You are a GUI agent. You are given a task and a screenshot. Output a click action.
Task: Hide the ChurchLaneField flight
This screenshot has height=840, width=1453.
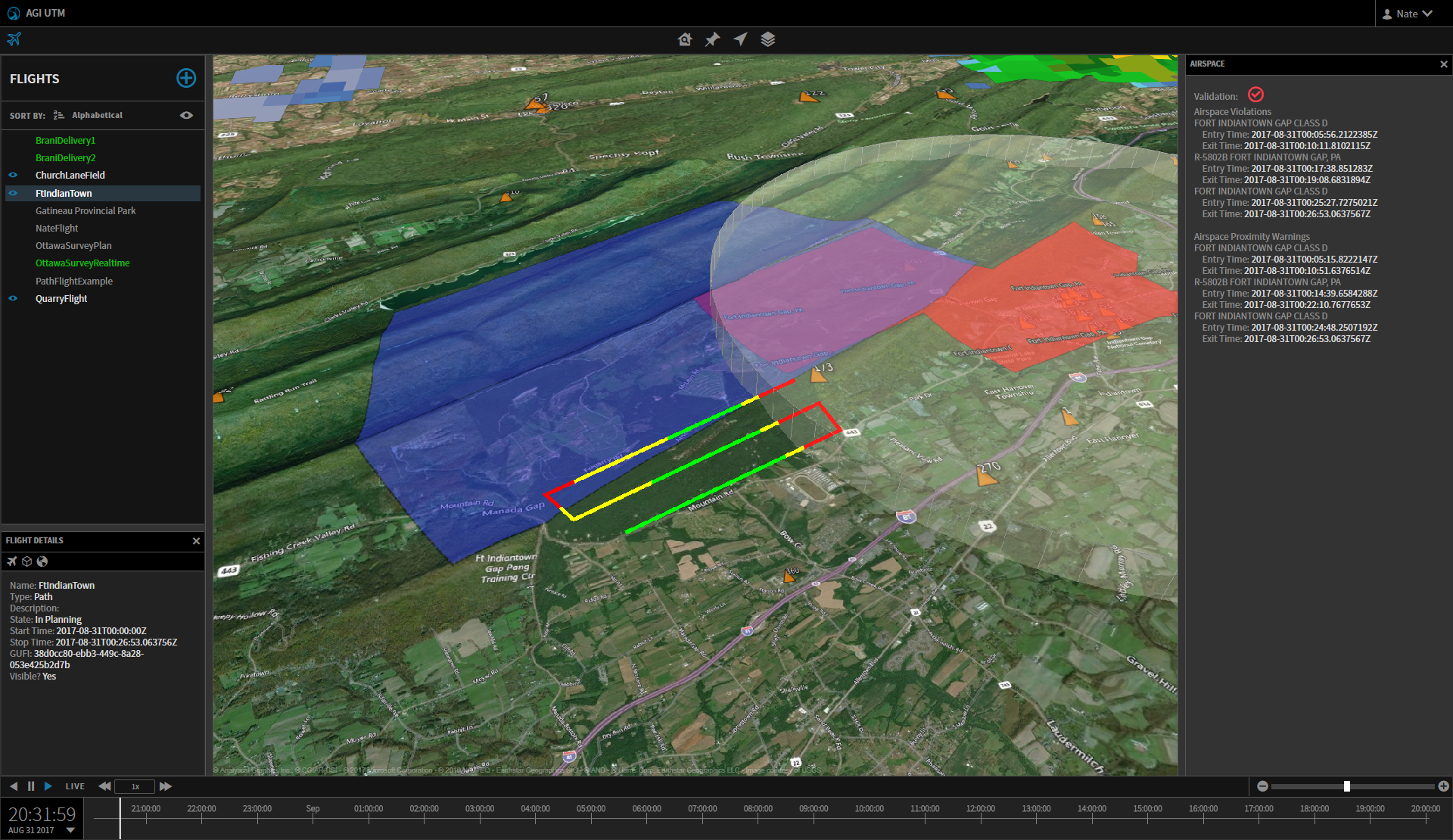coord(13,175)
